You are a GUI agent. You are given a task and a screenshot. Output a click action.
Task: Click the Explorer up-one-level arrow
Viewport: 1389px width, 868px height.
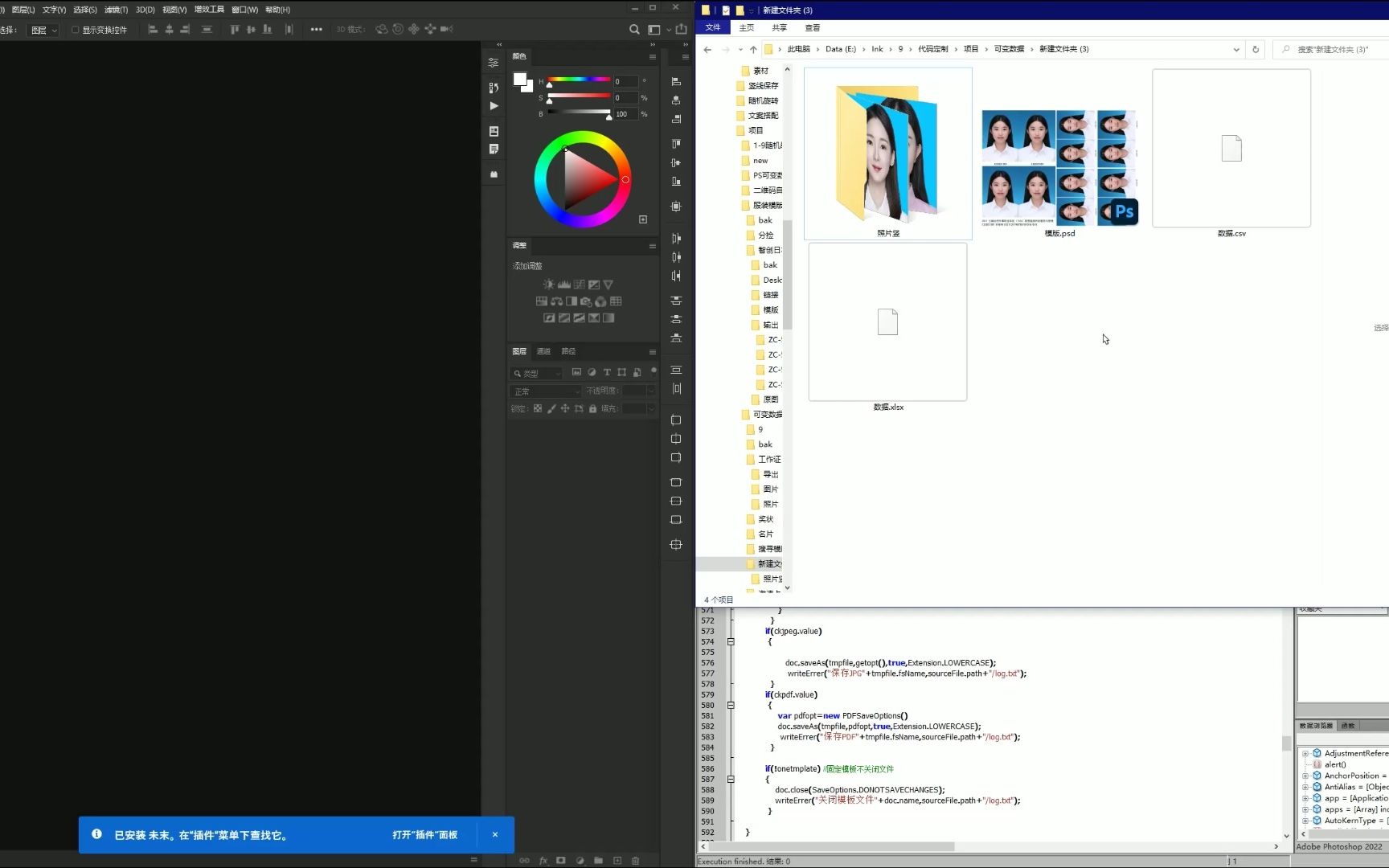tap(753, 49)
